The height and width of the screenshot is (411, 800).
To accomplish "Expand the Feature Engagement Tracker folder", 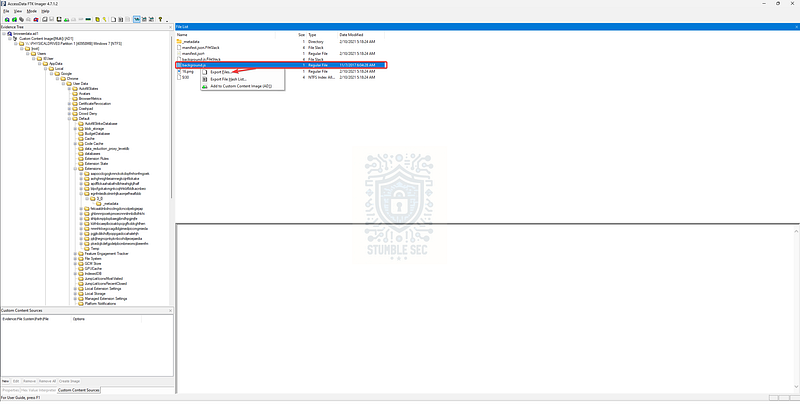I will click(x=75, y=253).
